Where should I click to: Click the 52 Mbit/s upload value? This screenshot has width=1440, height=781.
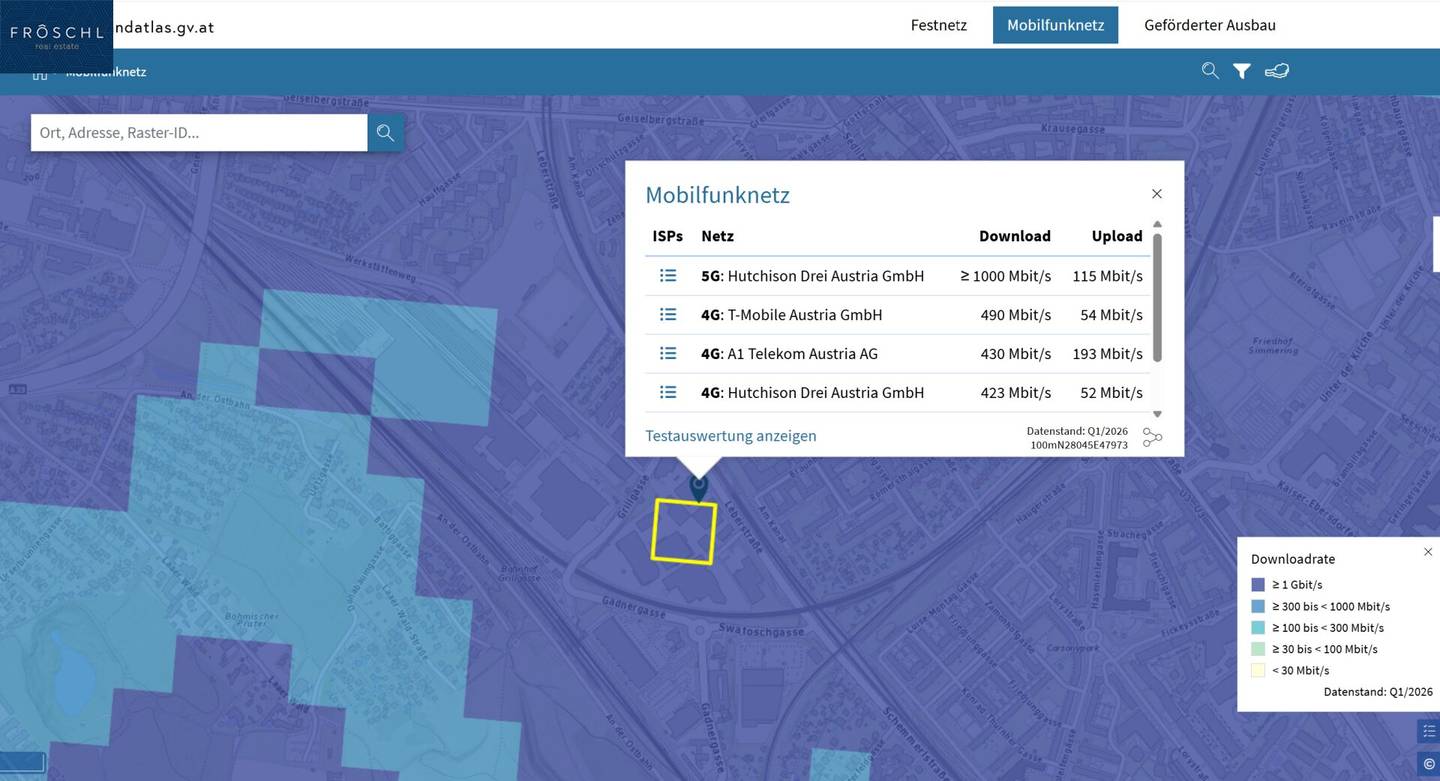point(1111,393)
